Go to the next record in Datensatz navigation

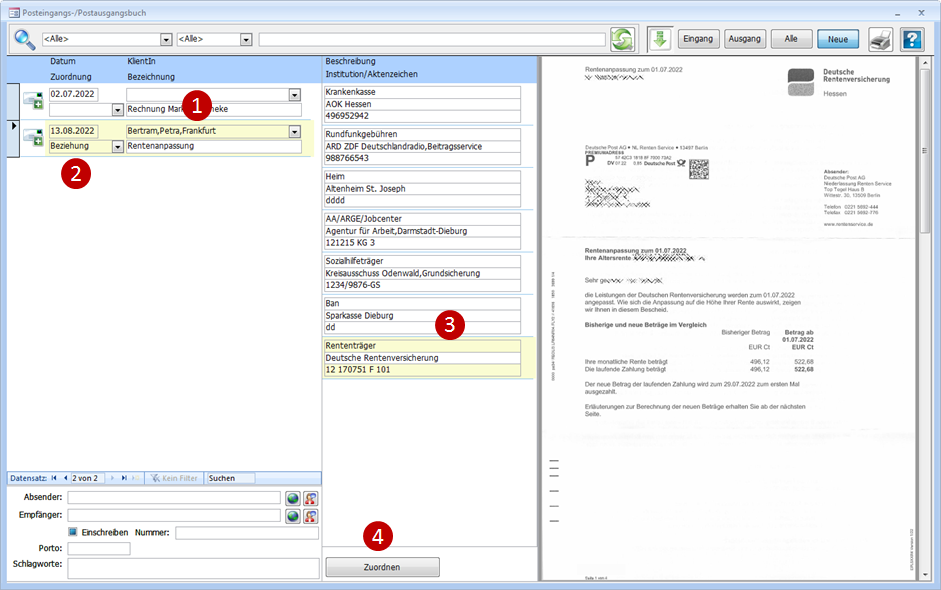coord(112,478)
